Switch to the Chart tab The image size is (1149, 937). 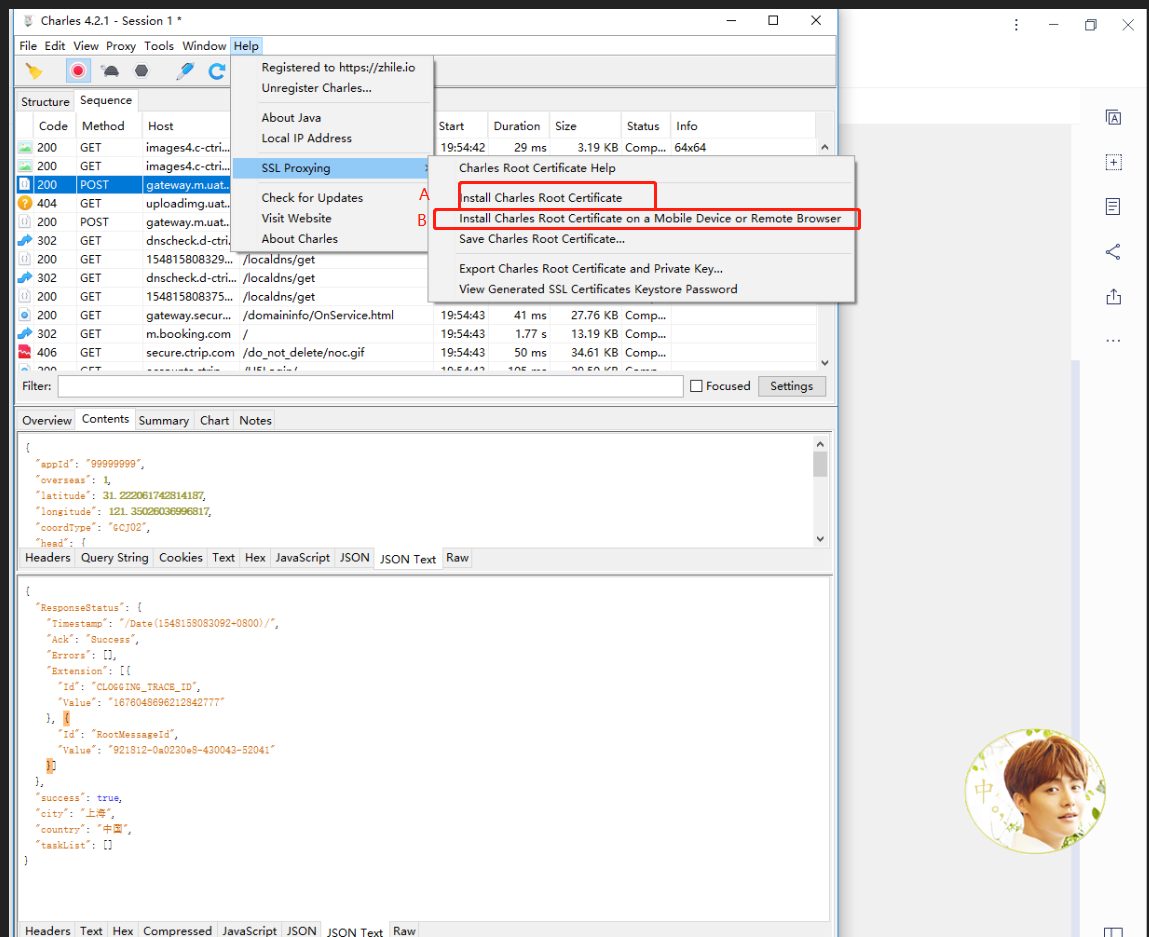[x=215, y=421]
